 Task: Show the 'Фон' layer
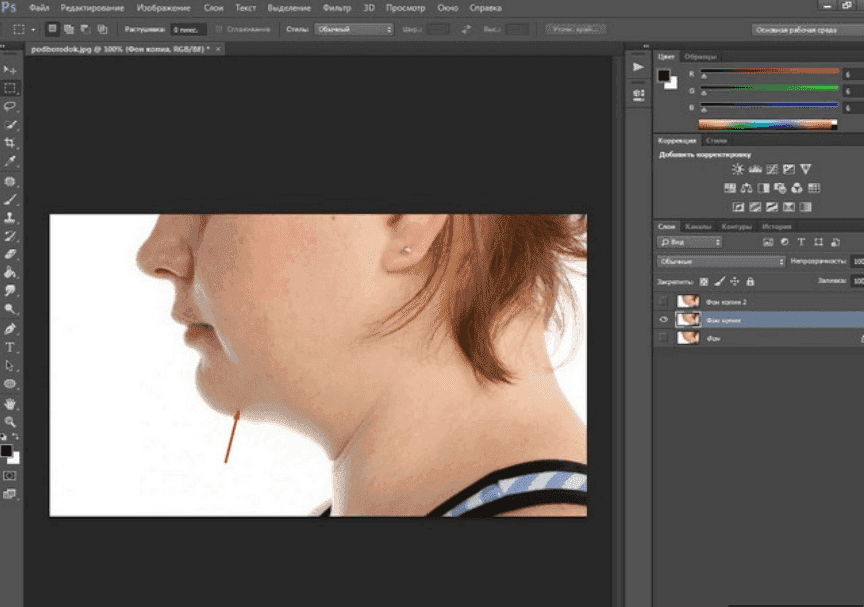coord(663,339)
